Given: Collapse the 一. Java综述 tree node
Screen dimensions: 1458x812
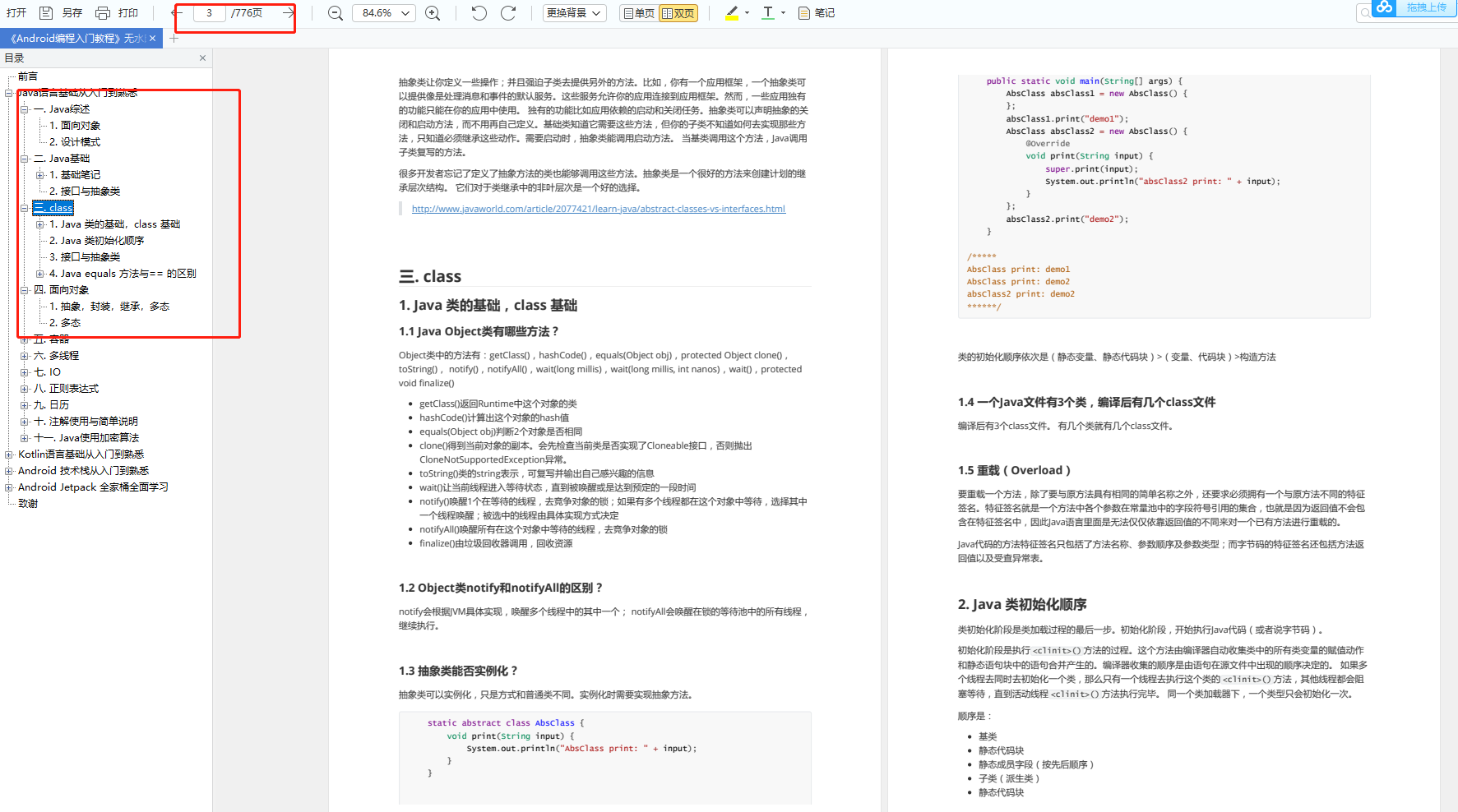Looking at the screenshot, I should point(25,109).
